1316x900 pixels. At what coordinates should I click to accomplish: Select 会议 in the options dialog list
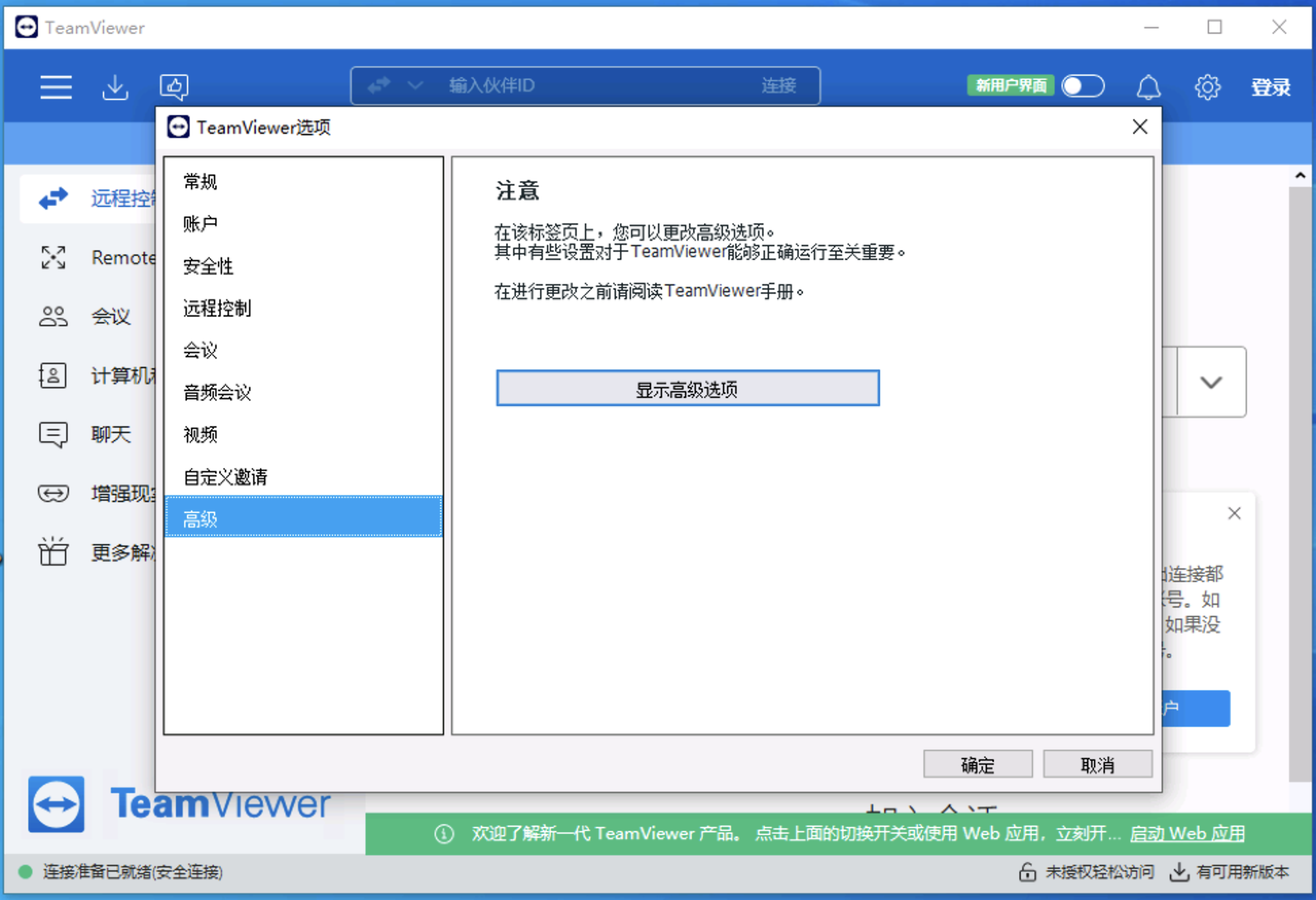(303, 351)
